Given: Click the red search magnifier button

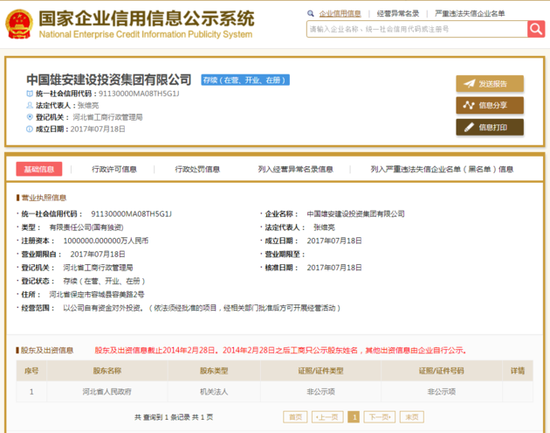Looking at the screenshot, I should (x=536, y=29).
